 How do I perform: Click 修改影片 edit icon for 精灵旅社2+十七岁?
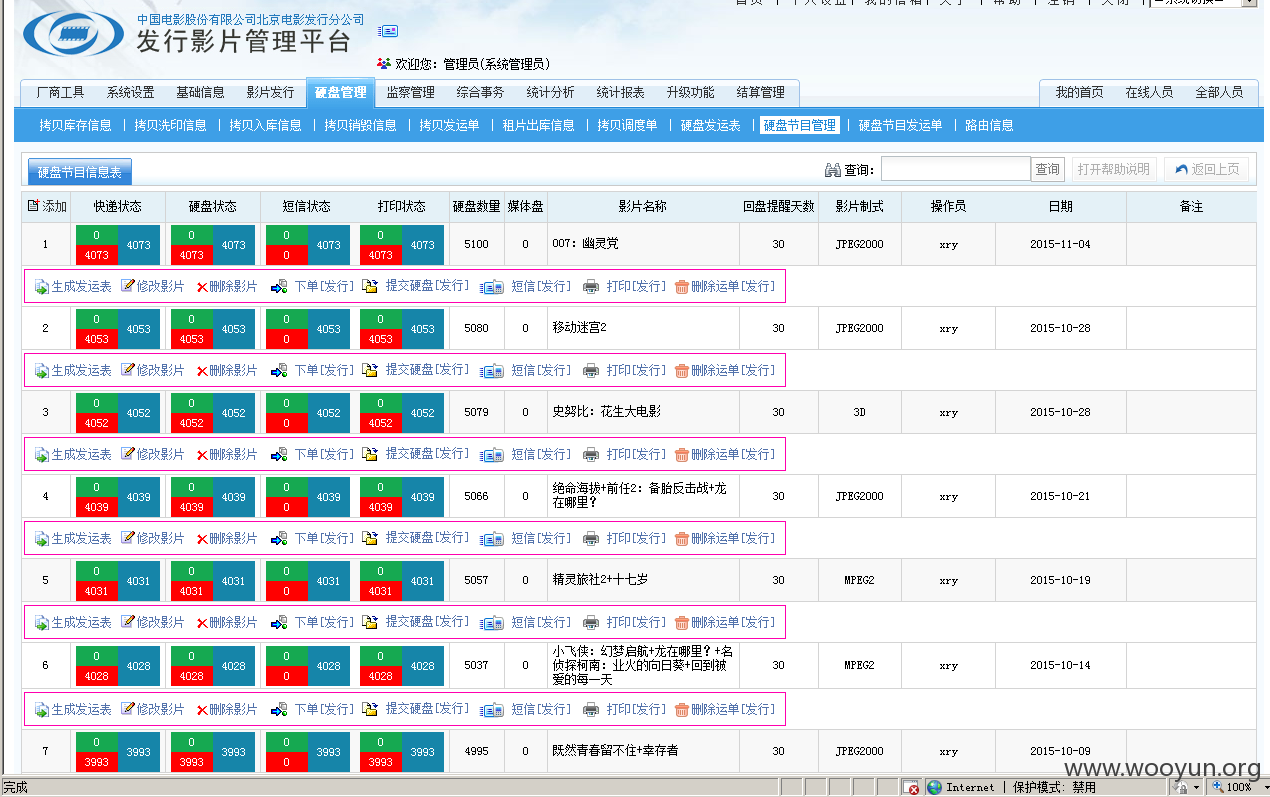point(127,622)
